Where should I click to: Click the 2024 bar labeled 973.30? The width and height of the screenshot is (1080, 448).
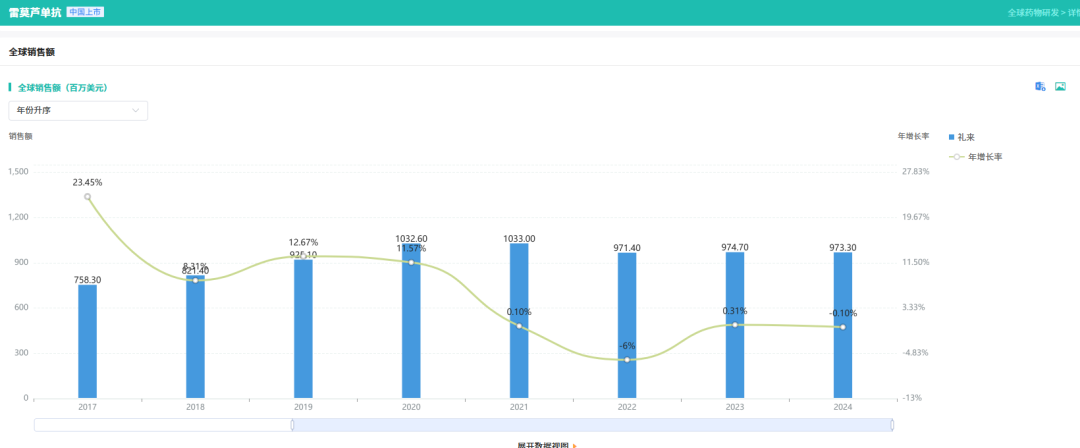pyautogui.click(x=843, y=325)
